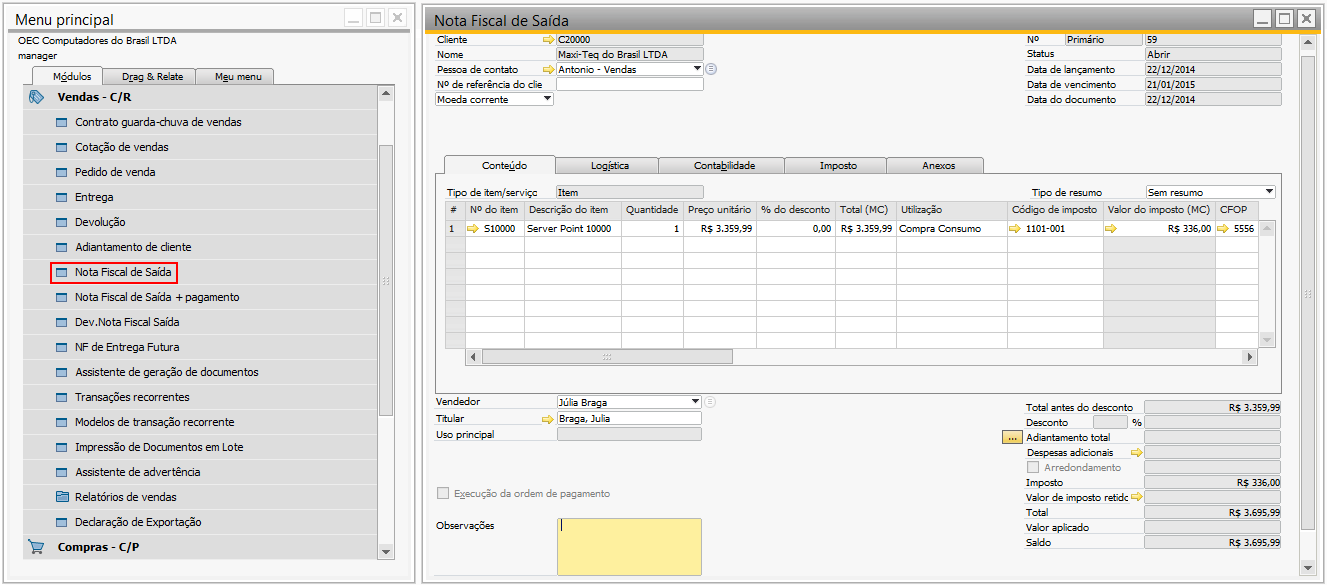Image resolution: width=1327 pixels, height=585 pixels.
Task: Toggle the Execução da ordem de pagamento checkbox
Action: 443,493
